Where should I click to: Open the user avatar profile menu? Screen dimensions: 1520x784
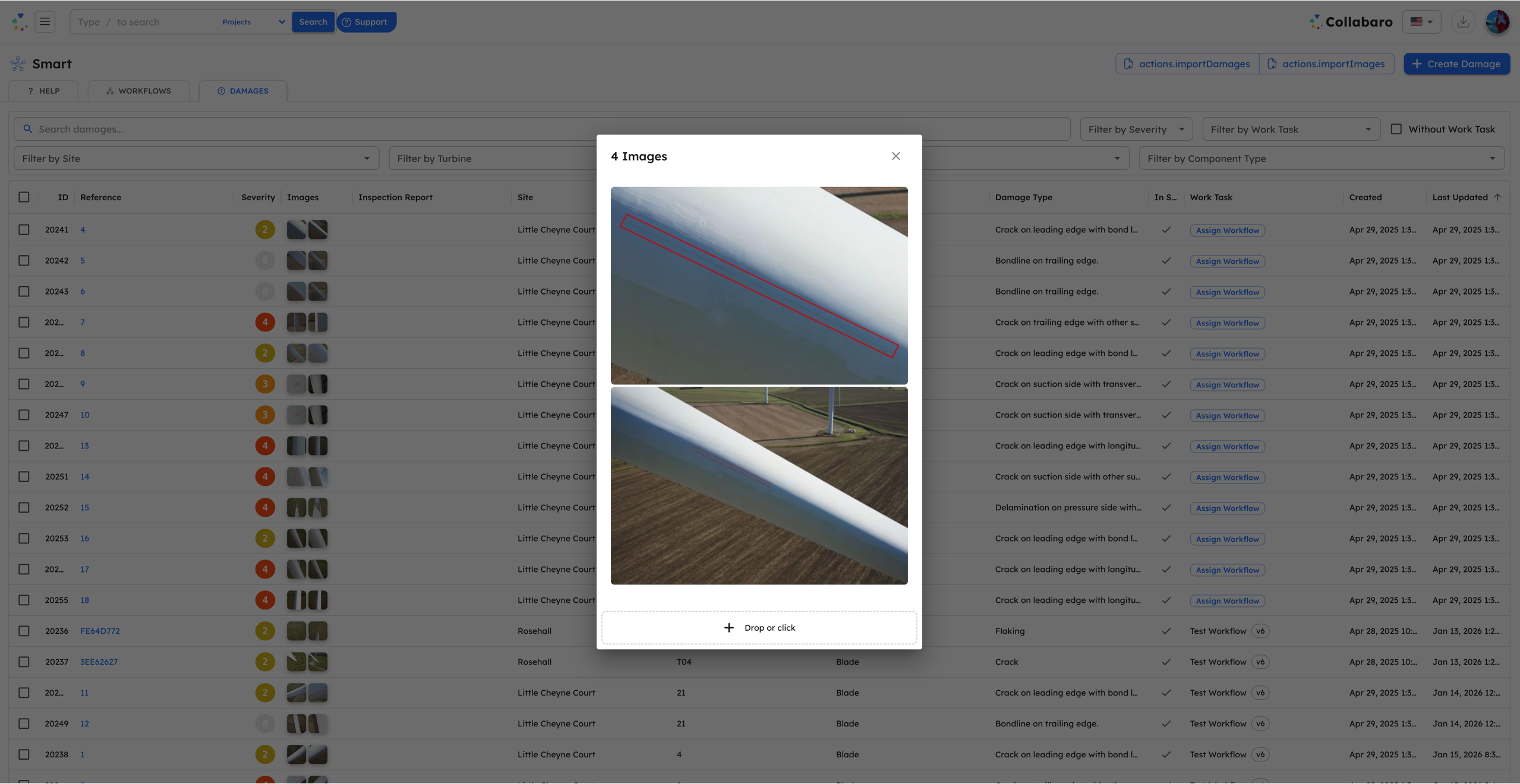[x=1497, y=22]
